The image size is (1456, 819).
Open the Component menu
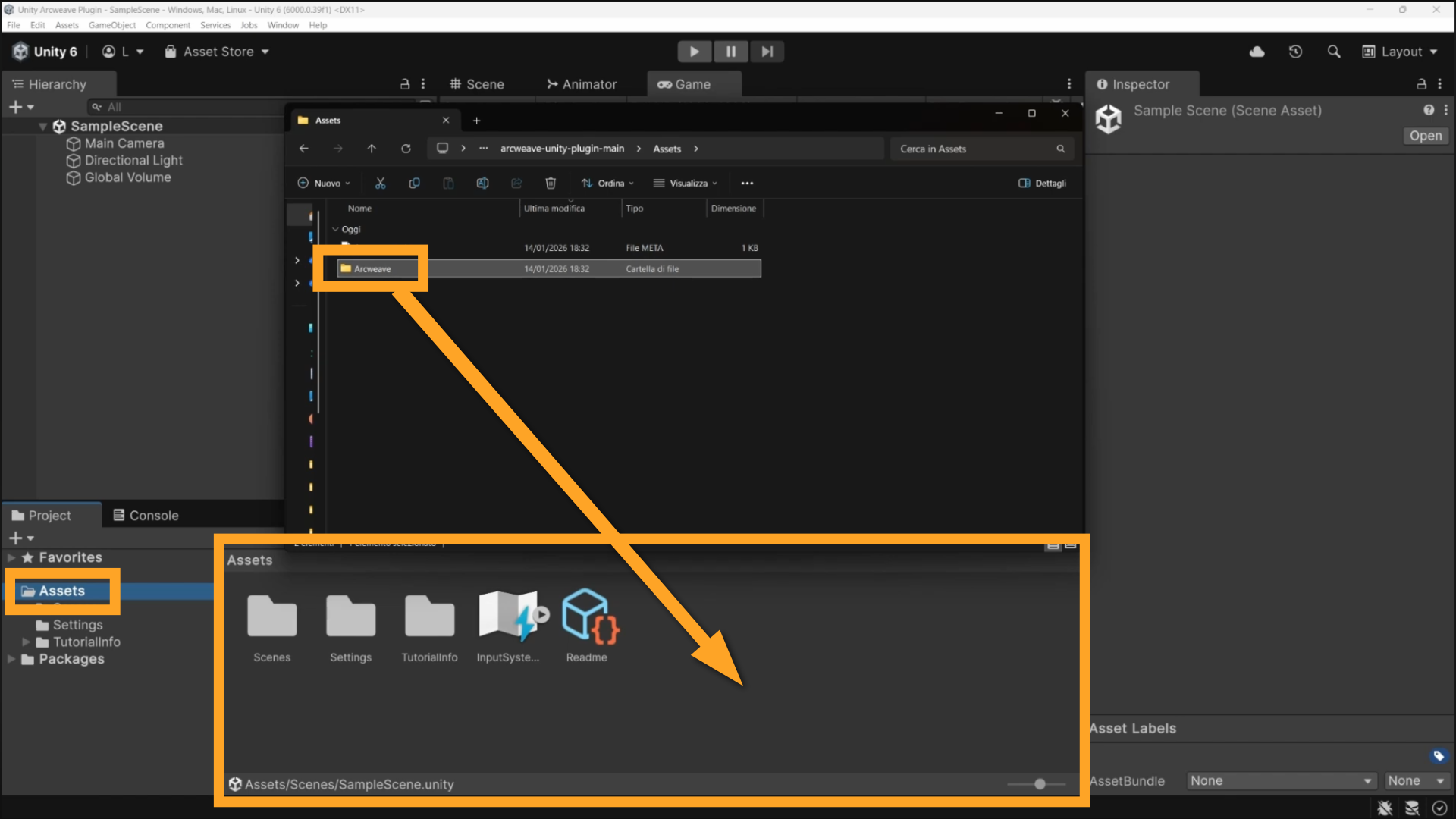pos(168,25)
